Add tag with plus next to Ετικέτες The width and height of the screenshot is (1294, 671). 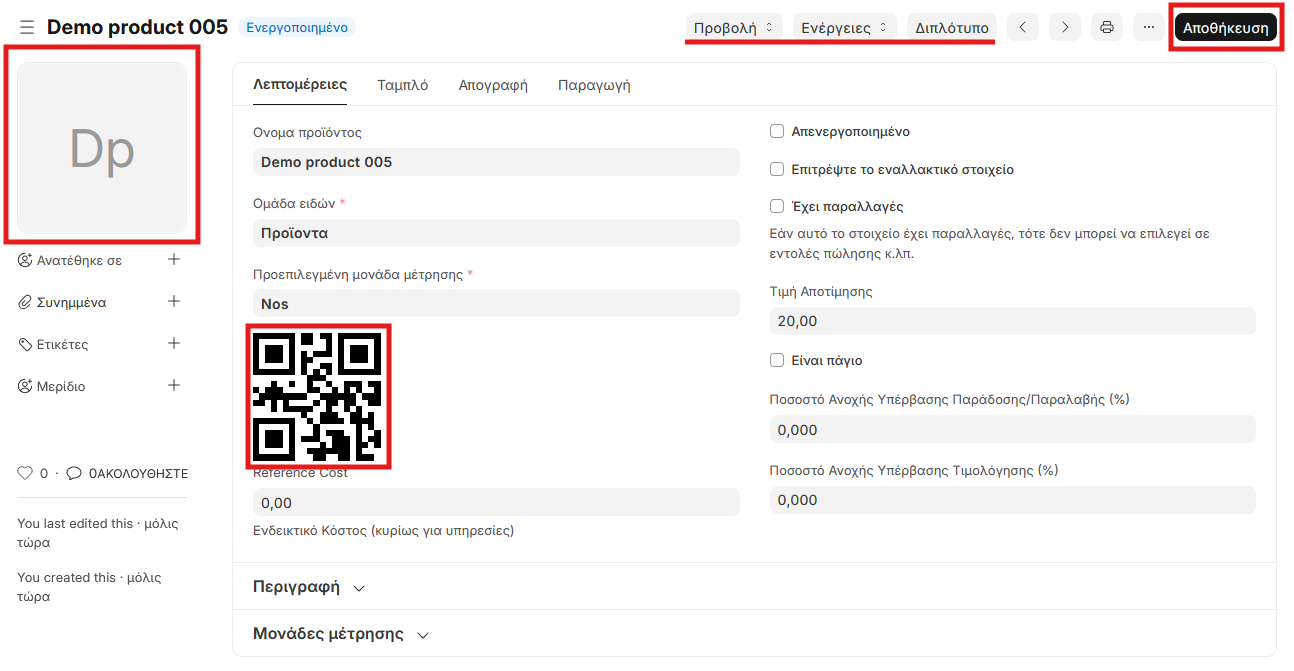tap(174, 344)
